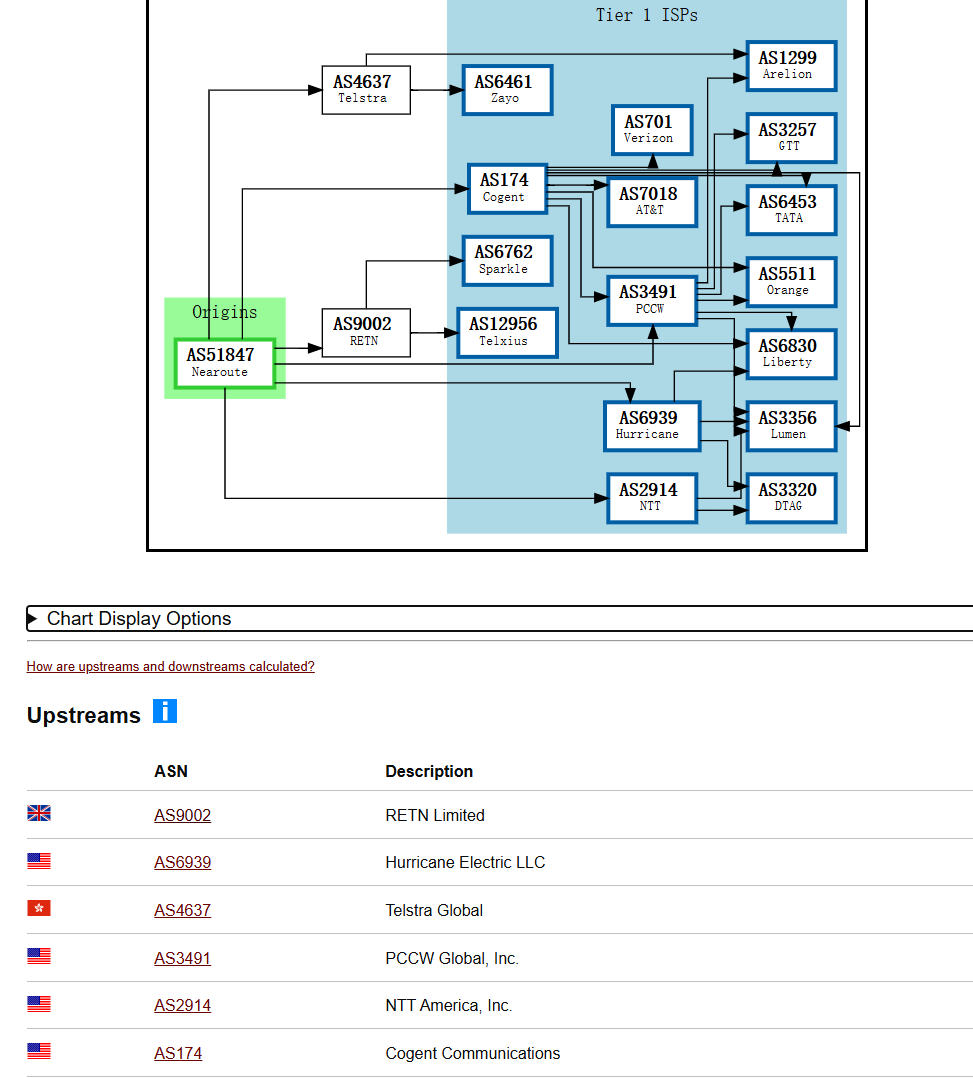Expand the Chart Display Options section
Screen dimensions: 973x1078
499,619
